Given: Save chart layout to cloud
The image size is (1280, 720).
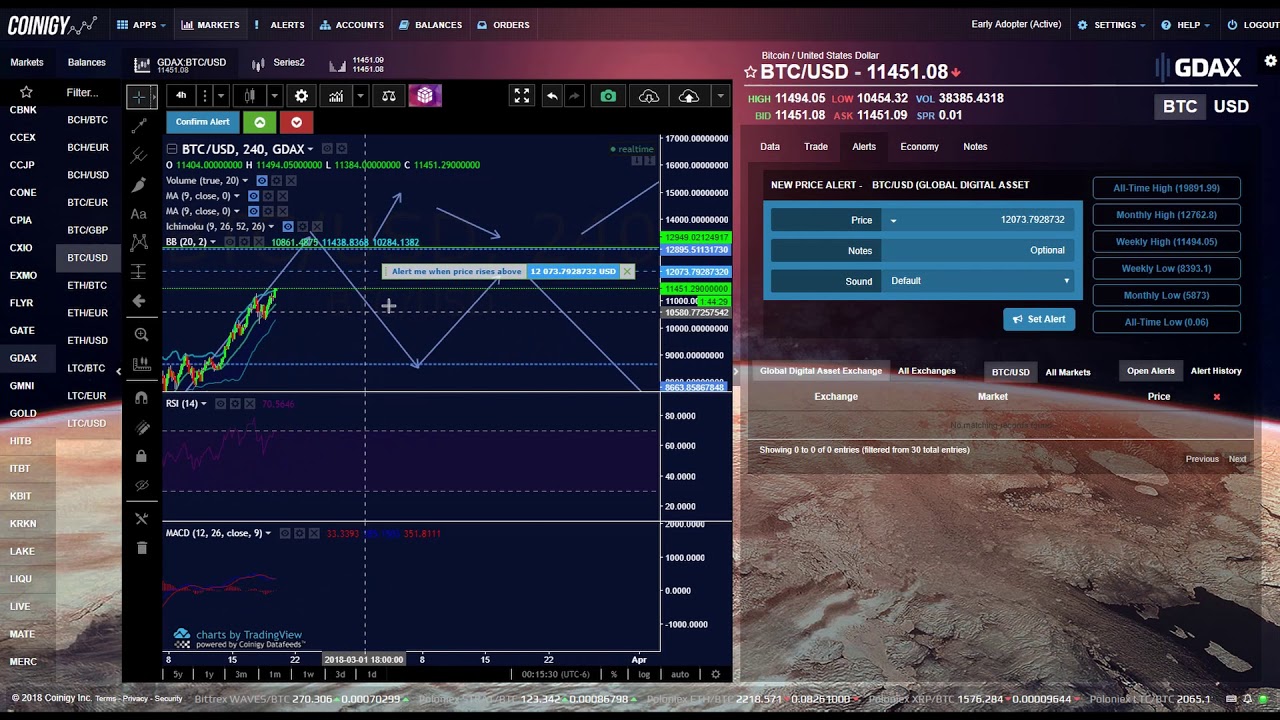Looking at the screenshot, I should point(689,96).
